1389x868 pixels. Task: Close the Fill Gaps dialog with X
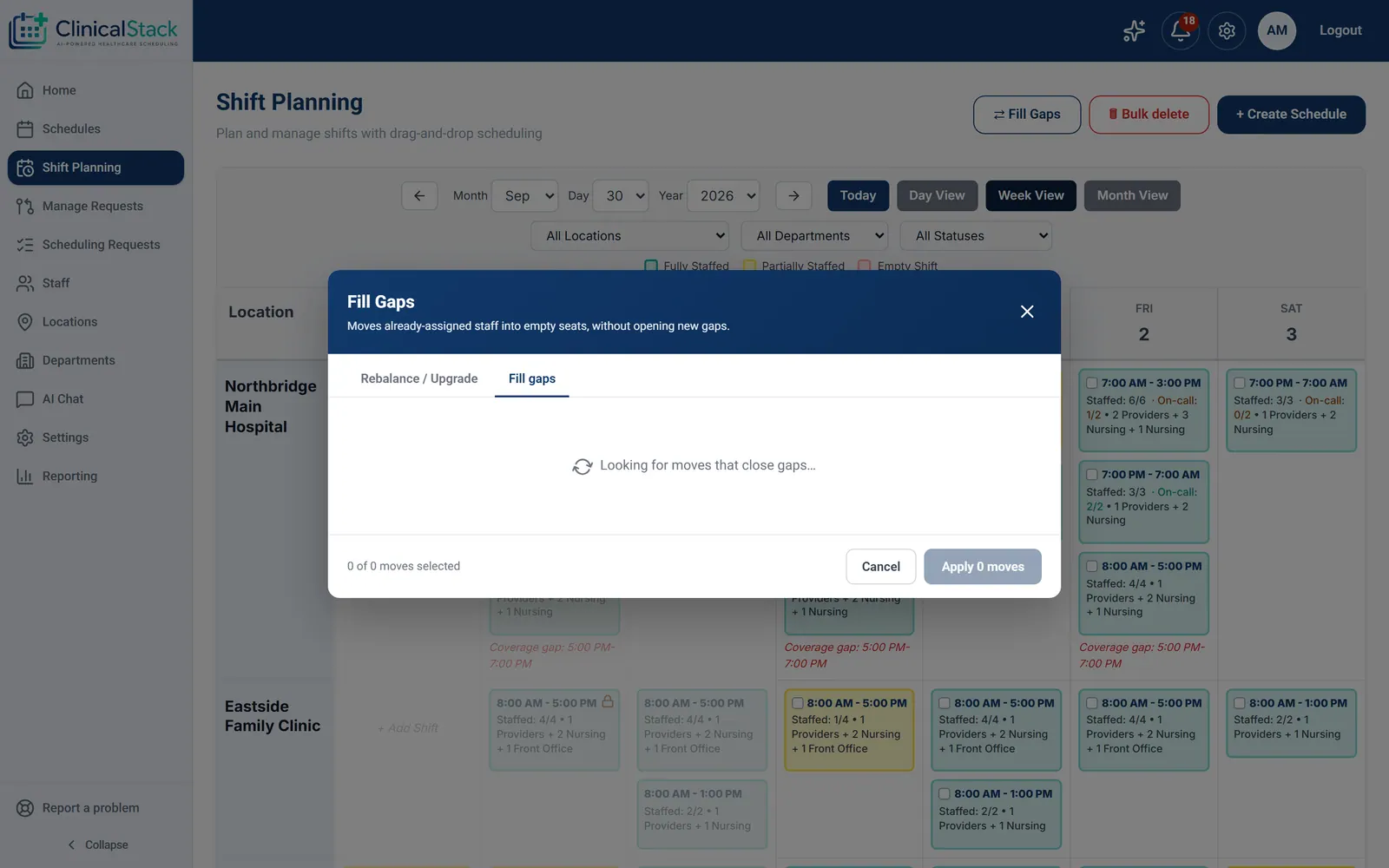pyautogui.click(x=1027, y=312)
